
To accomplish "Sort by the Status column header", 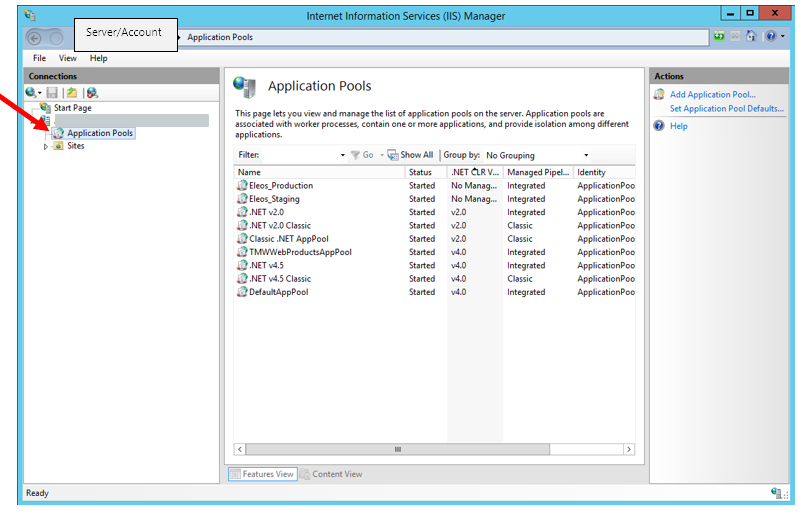I will tap(426, 173).
